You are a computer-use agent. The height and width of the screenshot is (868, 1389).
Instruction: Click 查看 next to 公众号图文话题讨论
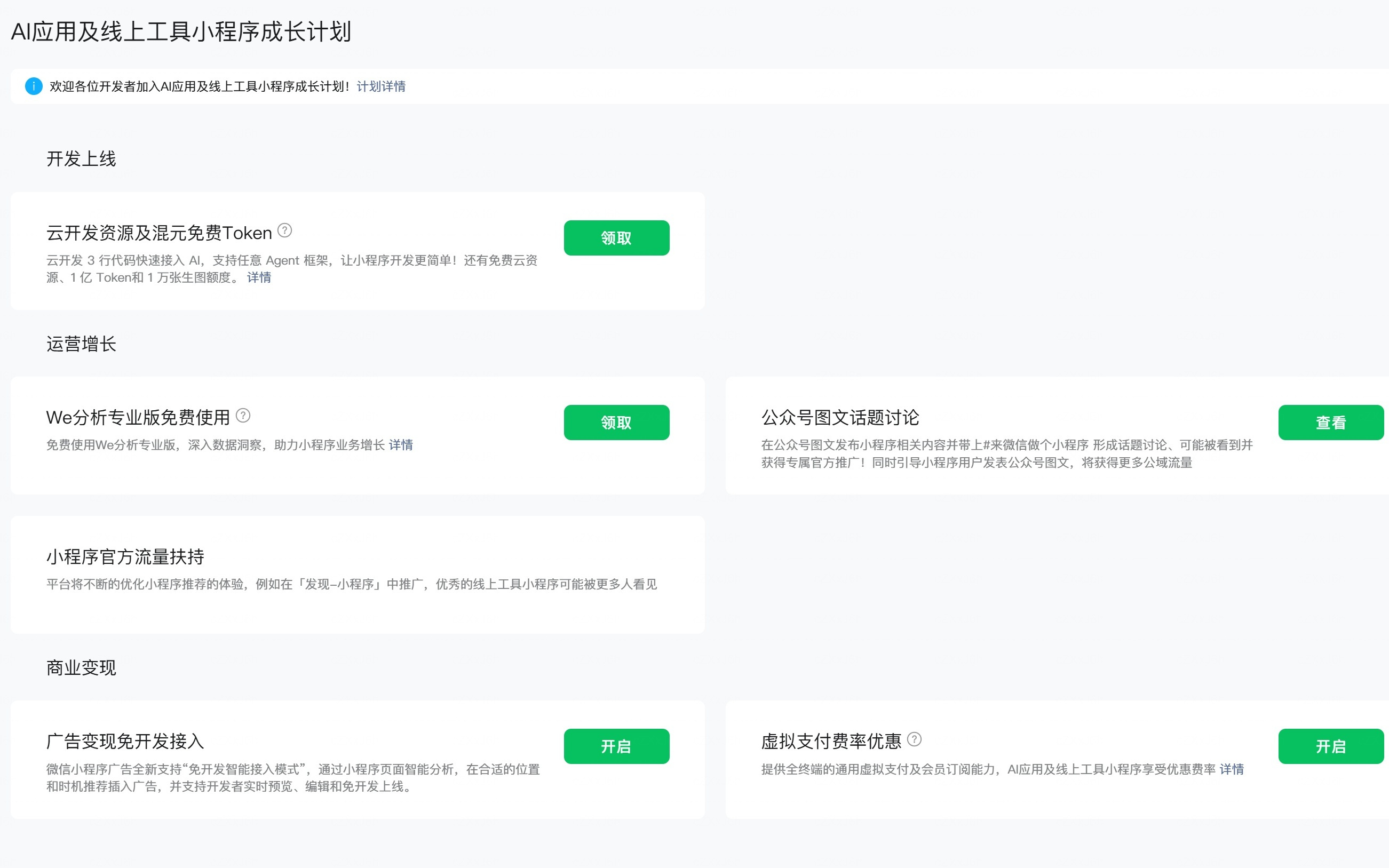point(1331,422)
